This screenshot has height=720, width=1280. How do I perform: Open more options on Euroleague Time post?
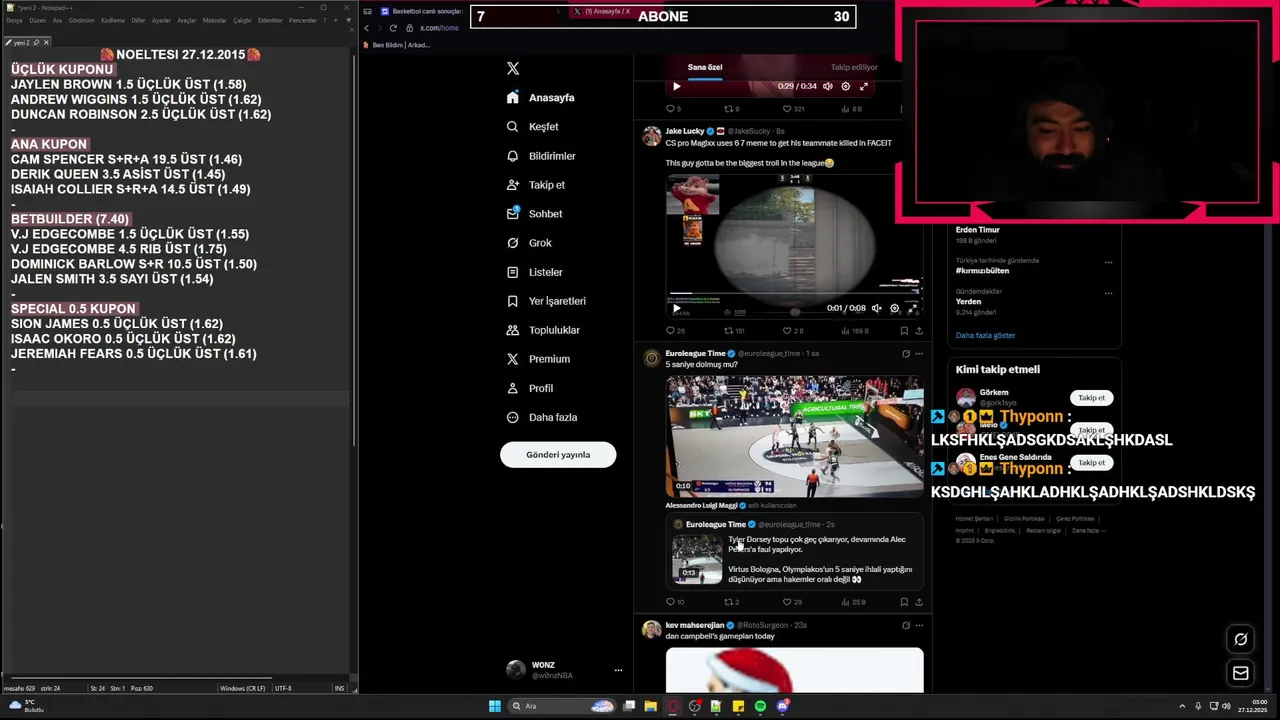click(919, 353)
